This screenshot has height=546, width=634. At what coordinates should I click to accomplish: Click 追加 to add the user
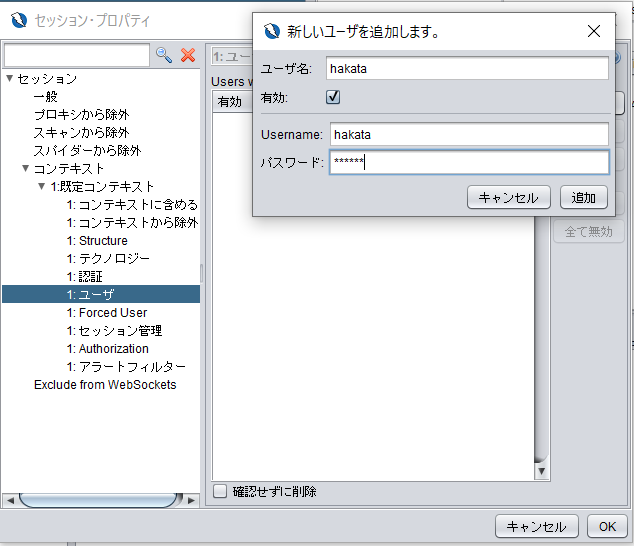tap(583, 197)
